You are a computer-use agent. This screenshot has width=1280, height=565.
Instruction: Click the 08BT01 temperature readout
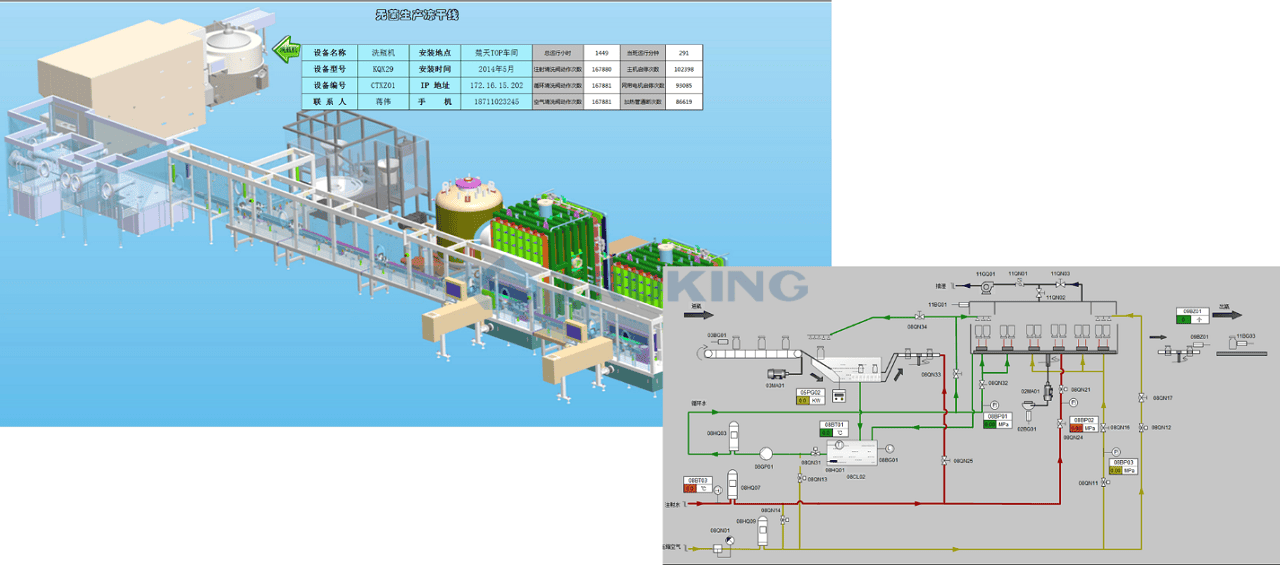pyautogui.click(x=834, y=432)
